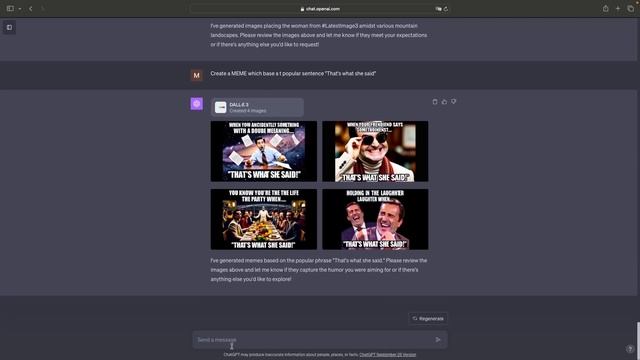Open the ChatGPT sidebar toggle icon
This screenshot has width=640, height=360.
click(x=9, y=27)
